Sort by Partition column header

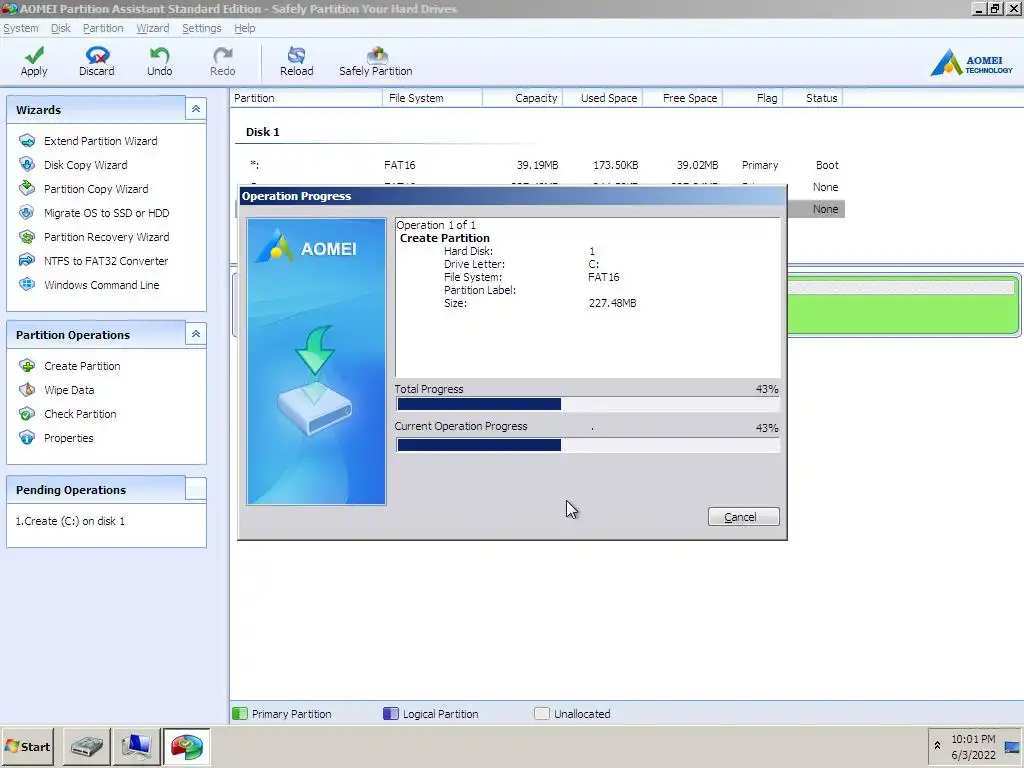coord(306,98)
